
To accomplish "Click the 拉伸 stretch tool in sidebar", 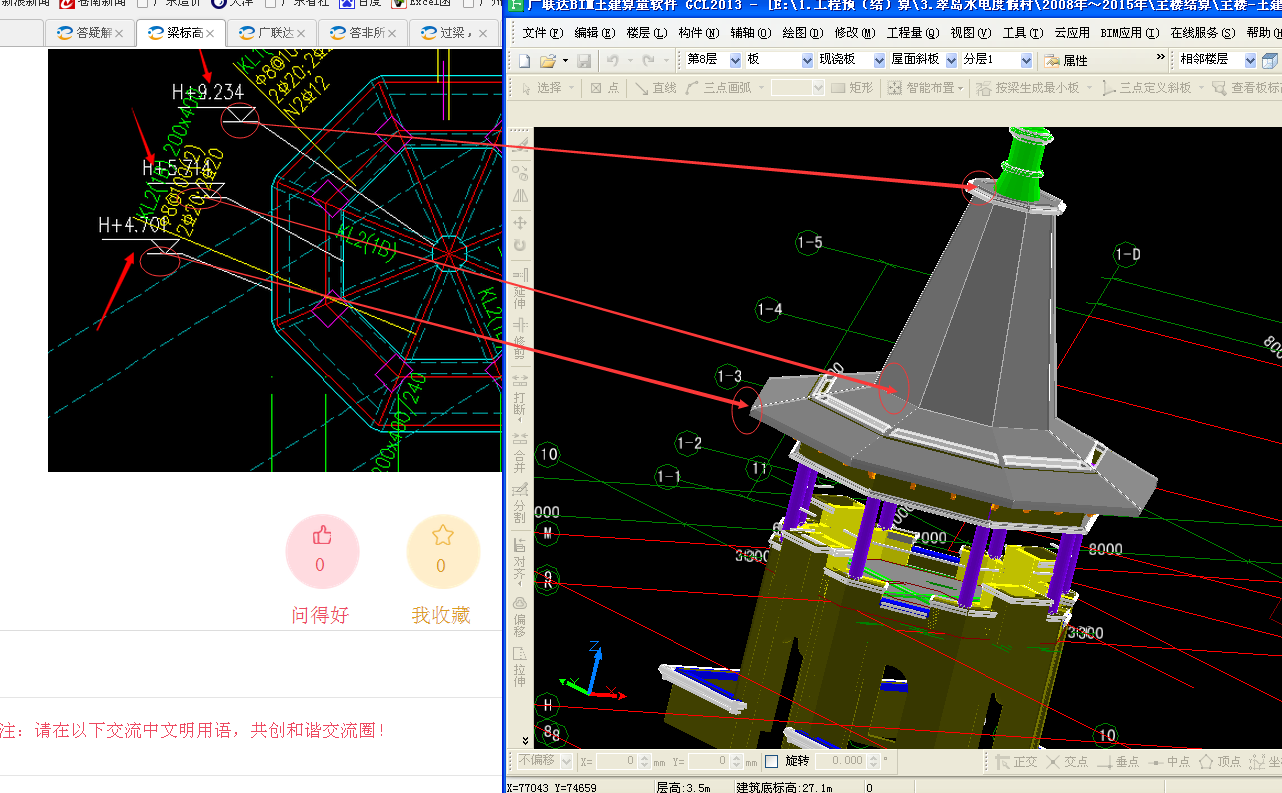I will (x=520, y=669).
